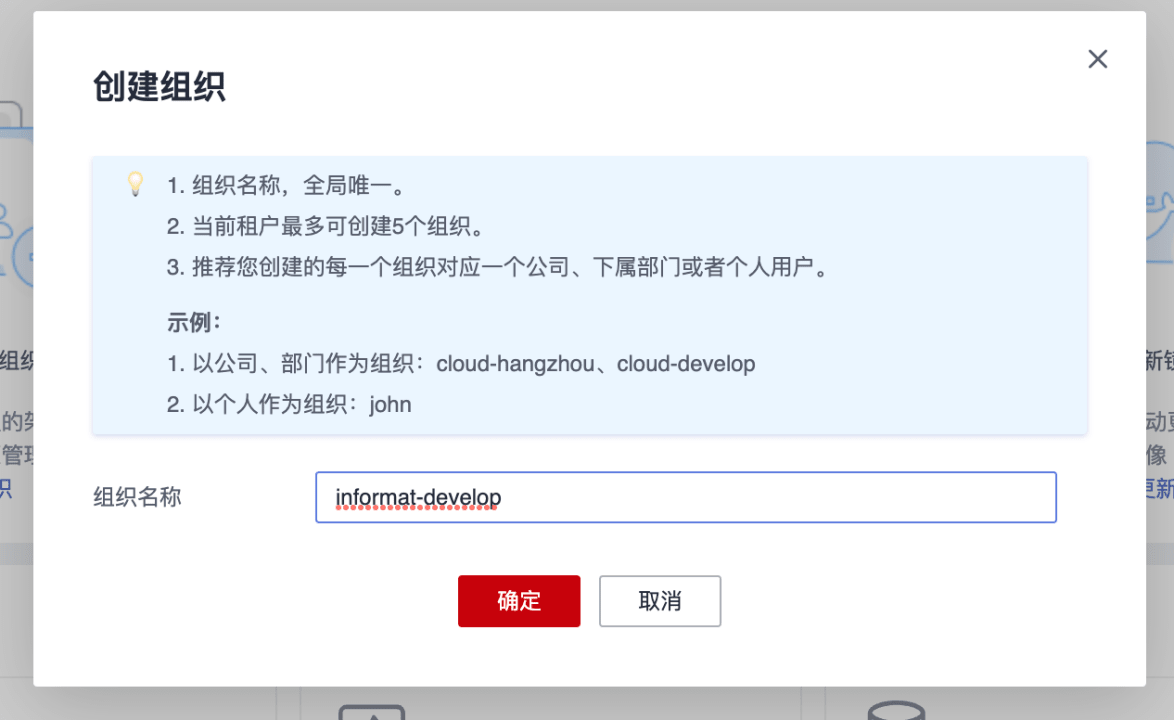Click the john example text
The width and height of the screenshot is (1174, 720).
click(x=390, y=405)
